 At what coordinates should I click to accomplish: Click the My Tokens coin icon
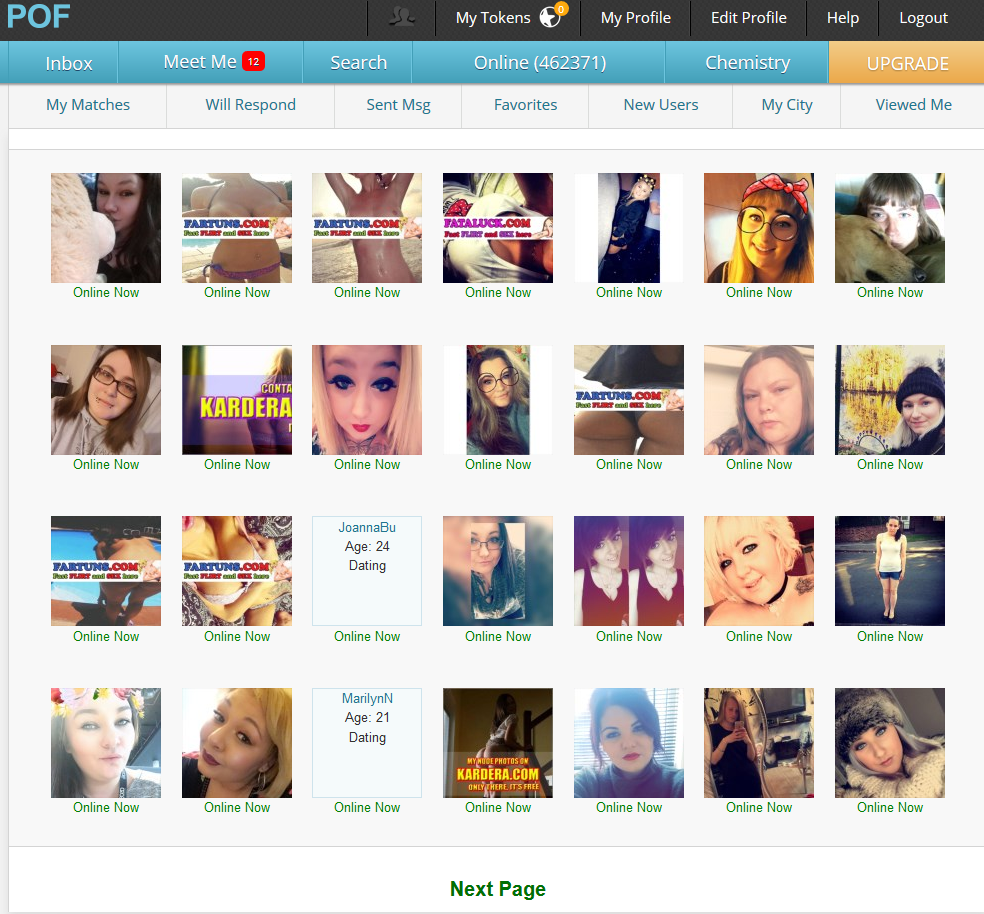(550, 17)
